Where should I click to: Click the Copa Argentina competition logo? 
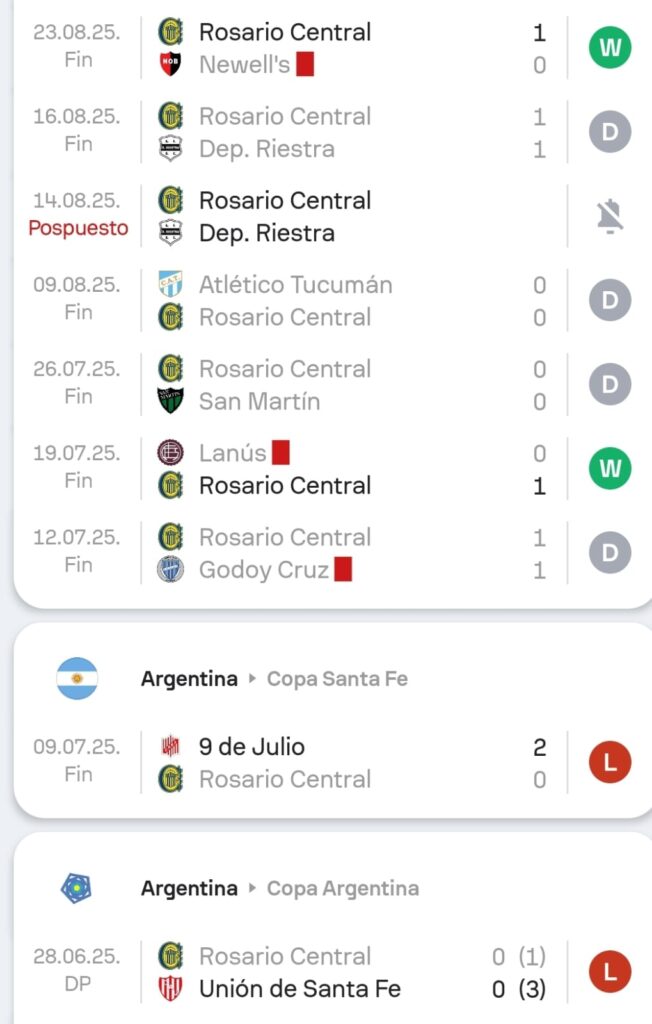[x=77, y=888]
